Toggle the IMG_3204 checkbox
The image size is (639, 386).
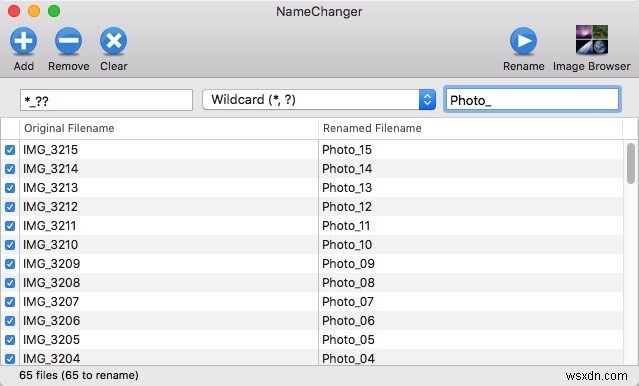click(10, 359)
